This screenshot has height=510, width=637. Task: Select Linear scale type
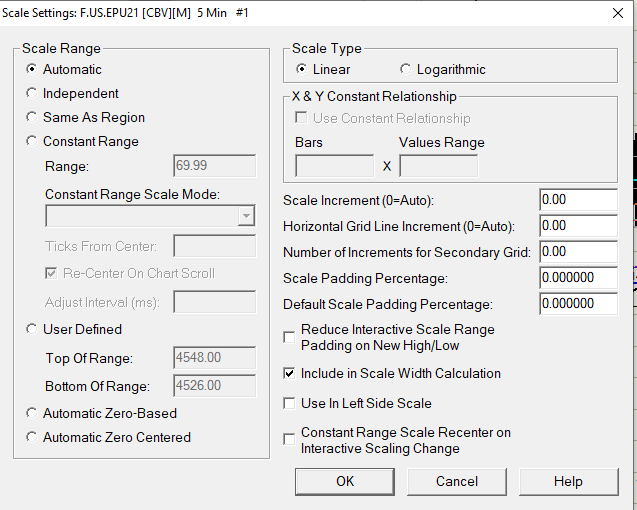pos(302,69)
